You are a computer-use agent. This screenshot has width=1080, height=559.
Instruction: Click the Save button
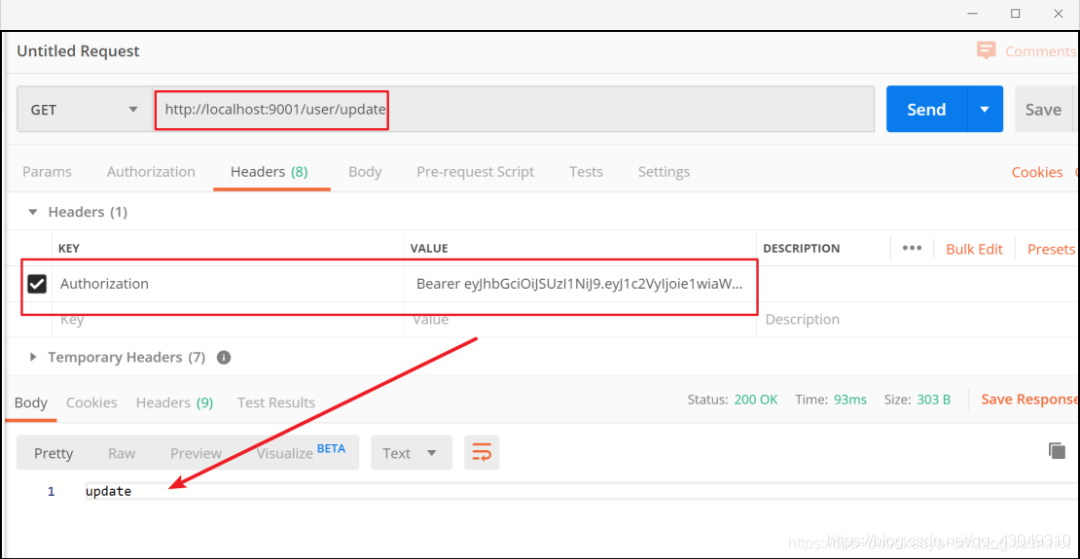coord(1043,109)
